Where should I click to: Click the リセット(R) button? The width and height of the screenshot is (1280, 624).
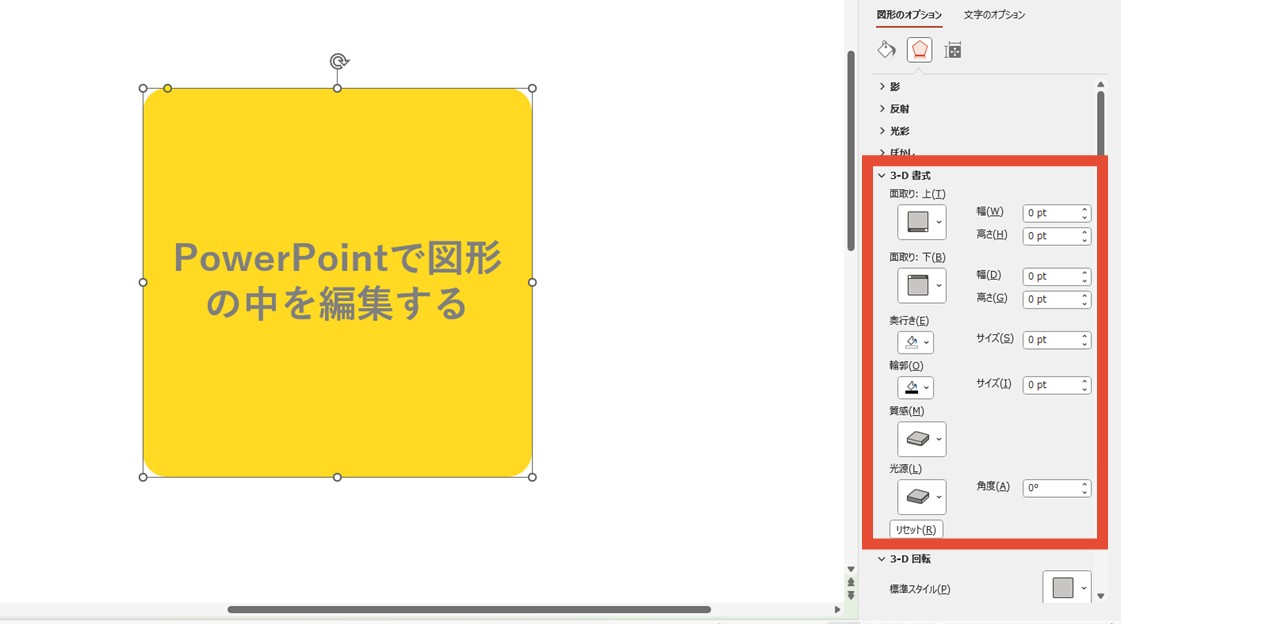916,530
